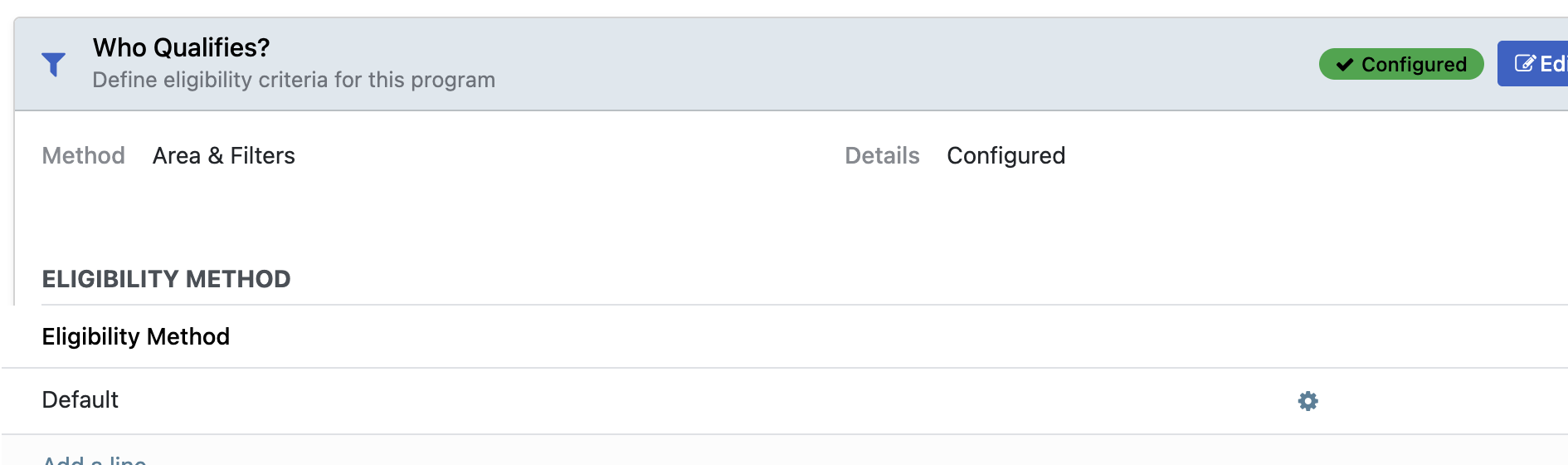This screenshot has height=465, width=1568.
Task: Click the Add a line link
Action: (95, 460)
